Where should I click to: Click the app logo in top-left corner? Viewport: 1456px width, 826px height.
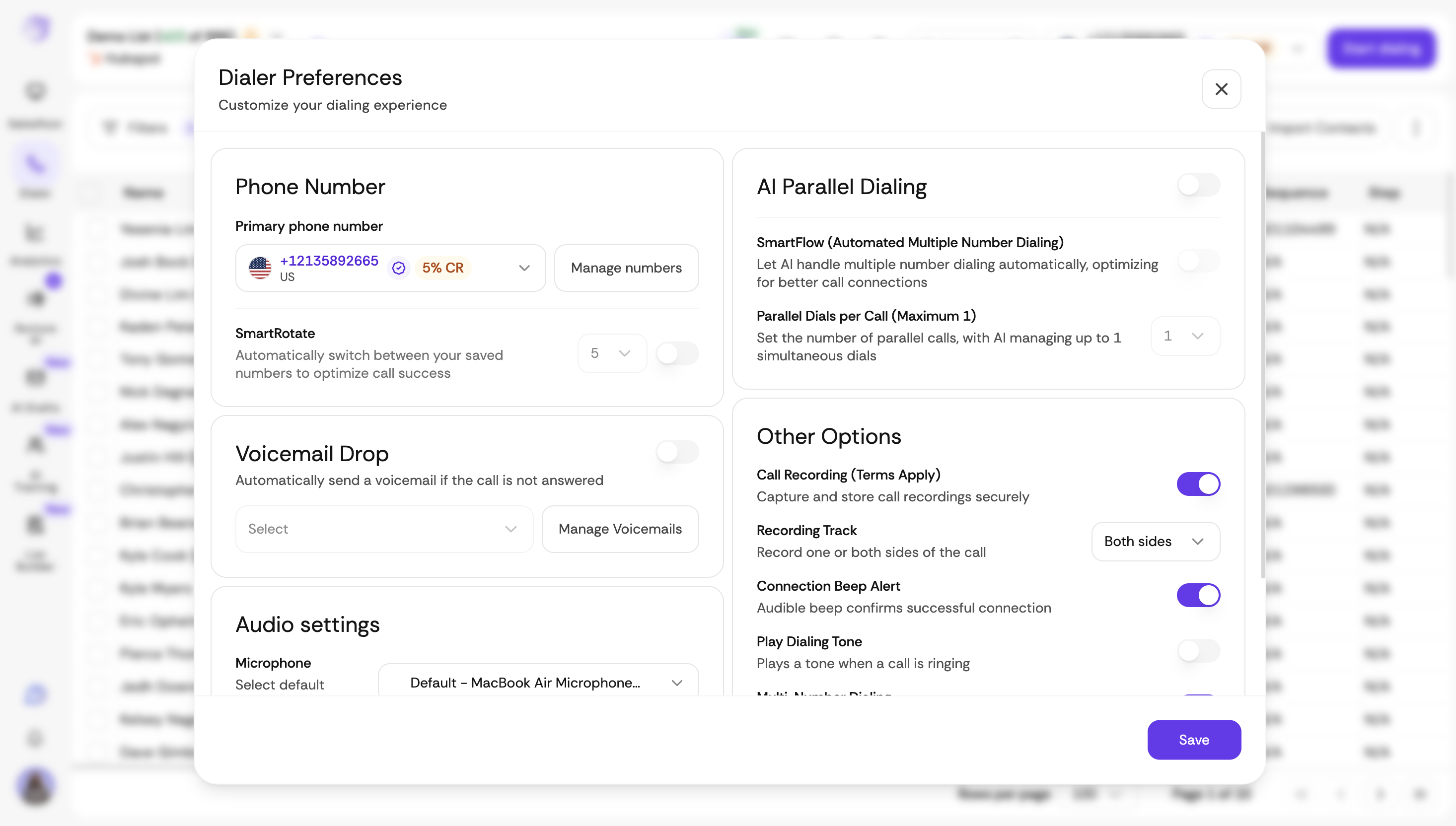(37, 28)
